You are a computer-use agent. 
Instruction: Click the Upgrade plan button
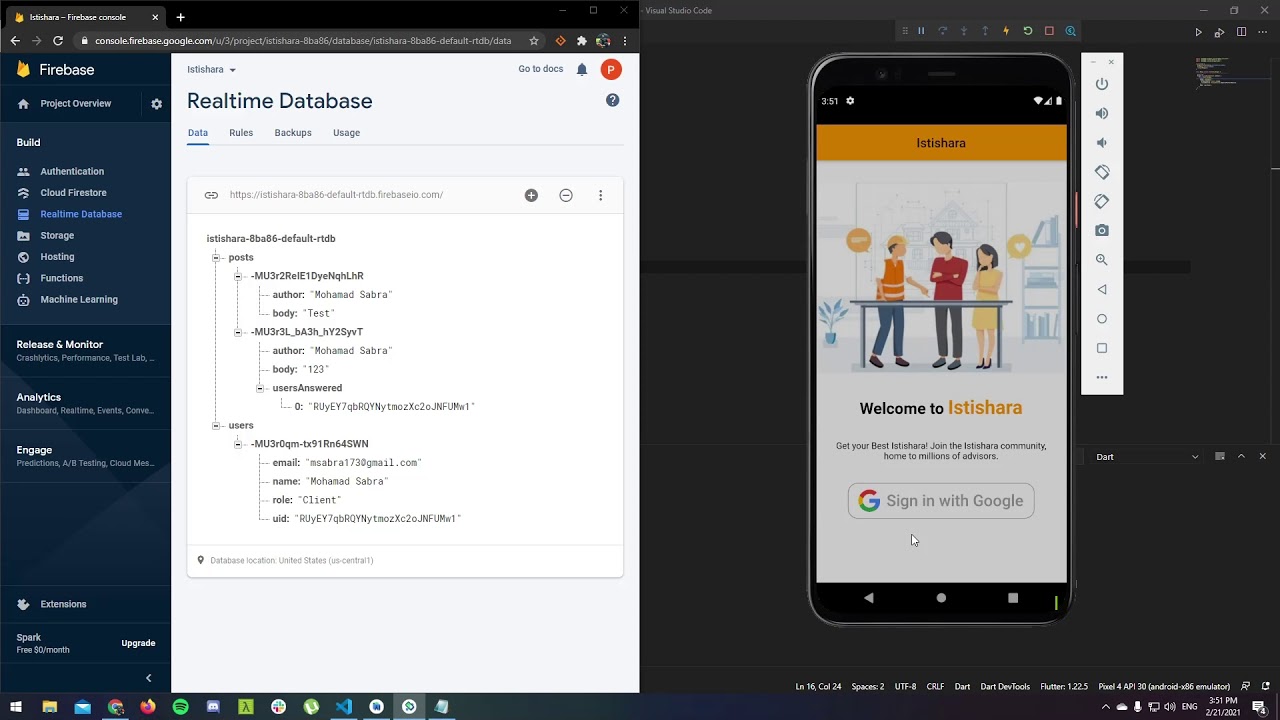(138, 643)
